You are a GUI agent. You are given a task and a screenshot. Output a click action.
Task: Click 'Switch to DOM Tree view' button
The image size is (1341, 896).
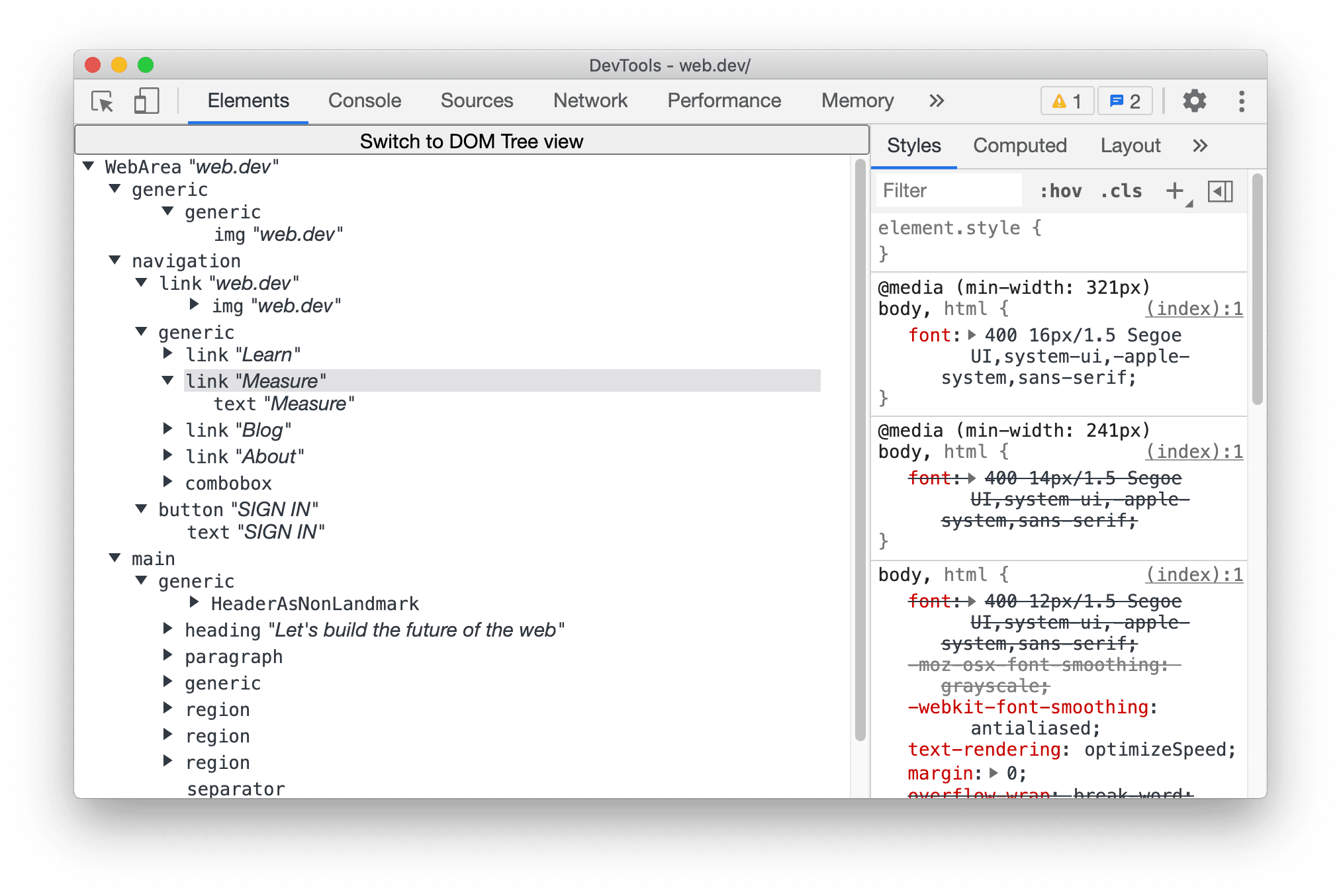(470, 141)
